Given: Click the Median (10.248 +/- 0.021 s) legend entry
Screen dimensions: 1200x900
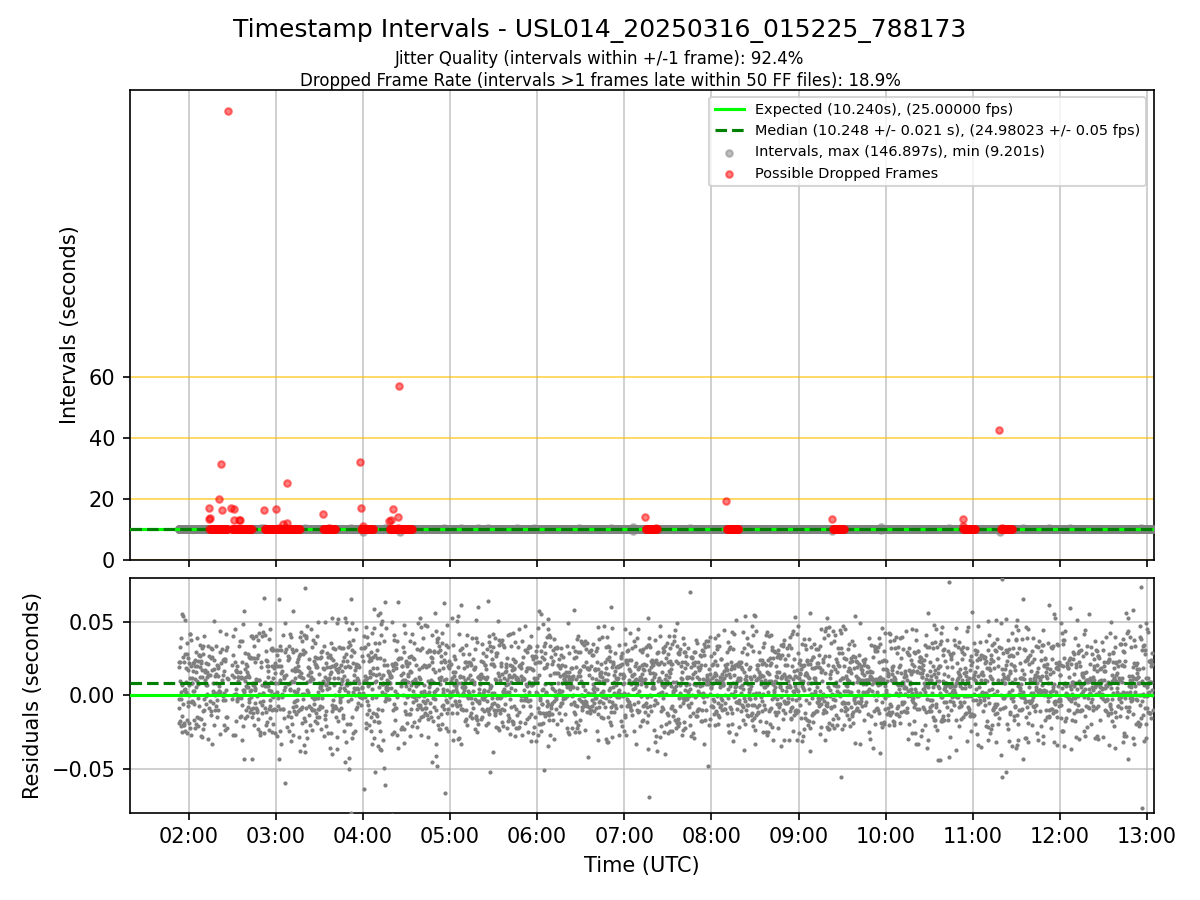Looking at the screenshot, I should (926, 130).
